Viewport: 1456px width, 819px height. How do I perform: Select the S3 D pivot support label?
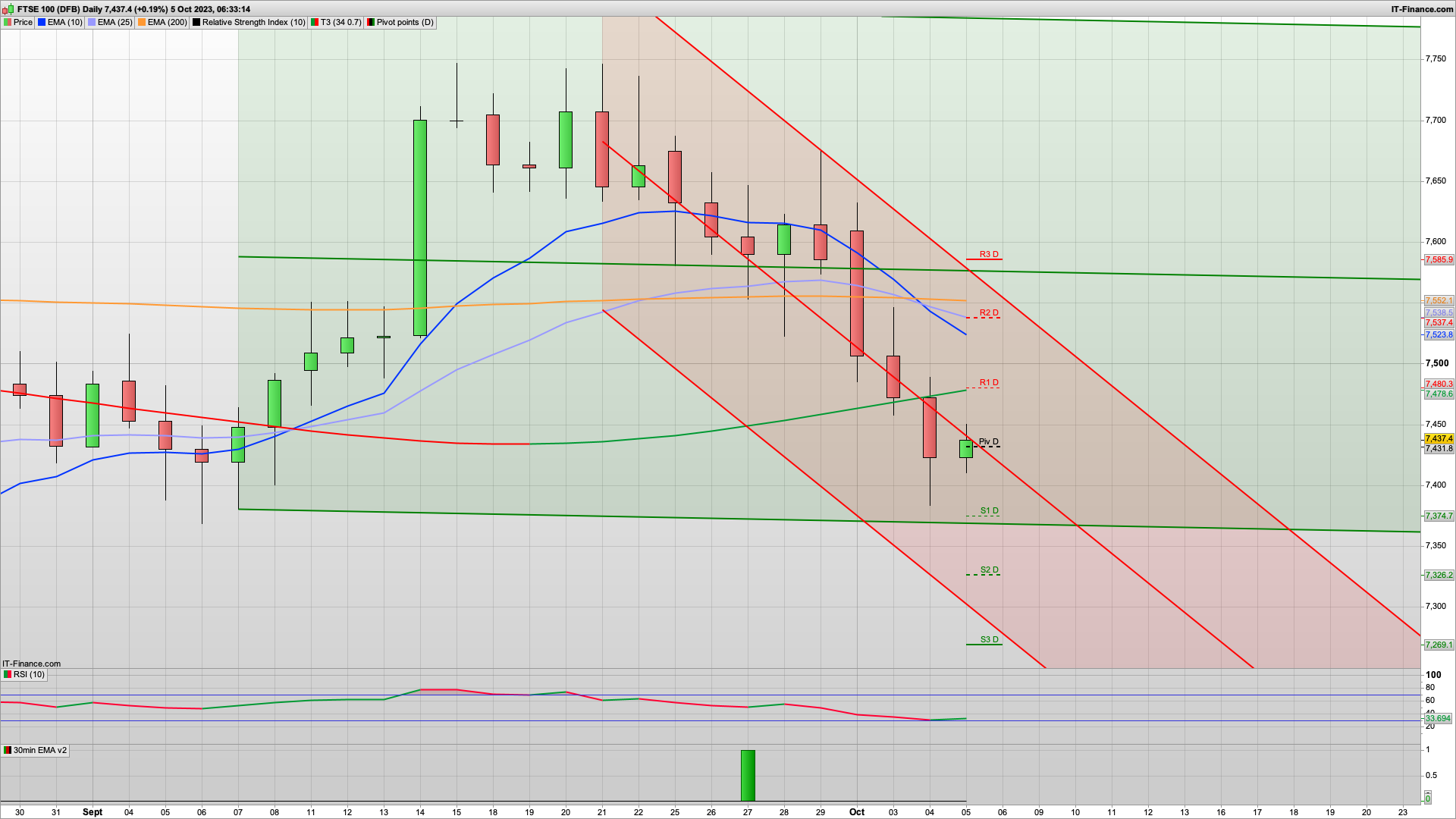[x=989, y=639]
